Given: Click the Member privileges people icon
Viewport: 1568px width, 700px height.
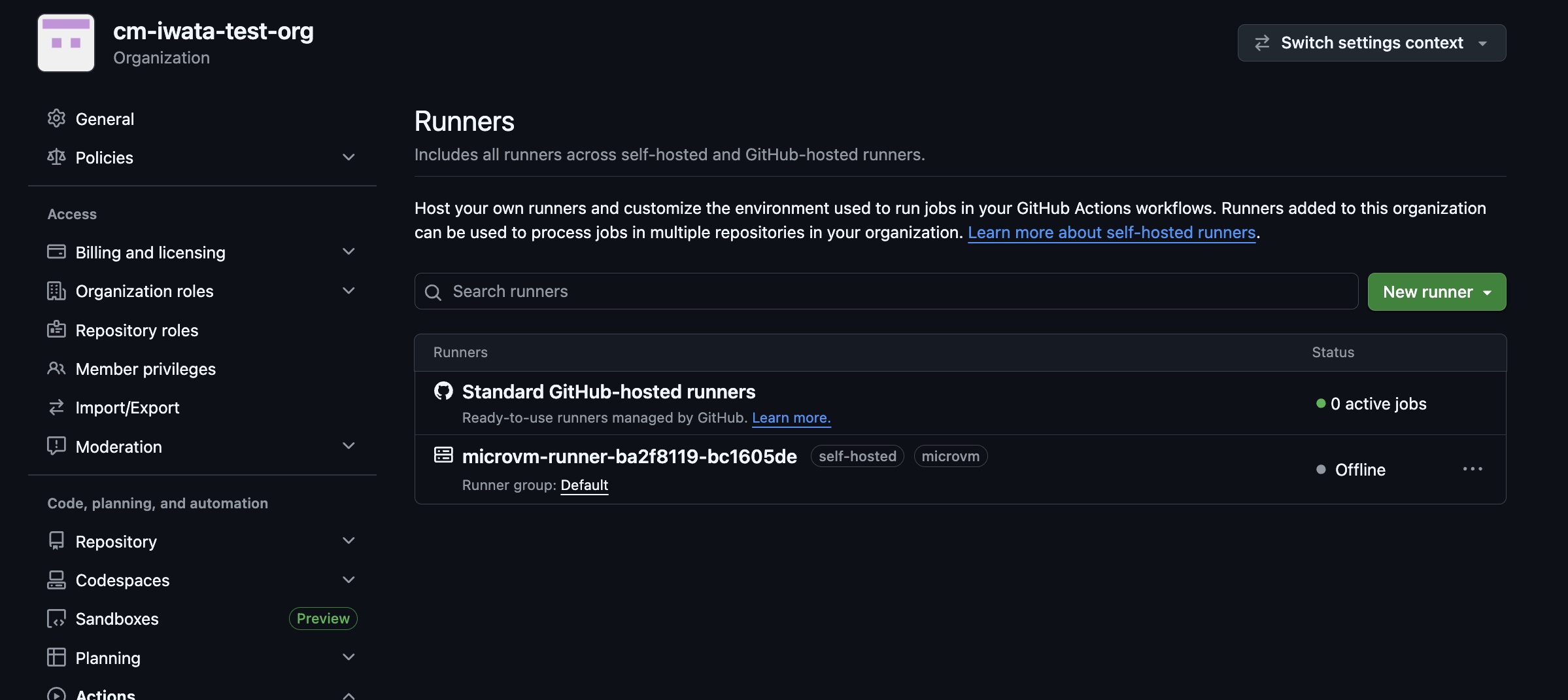Looking at the screenshot, I should (x=56, y=368).
